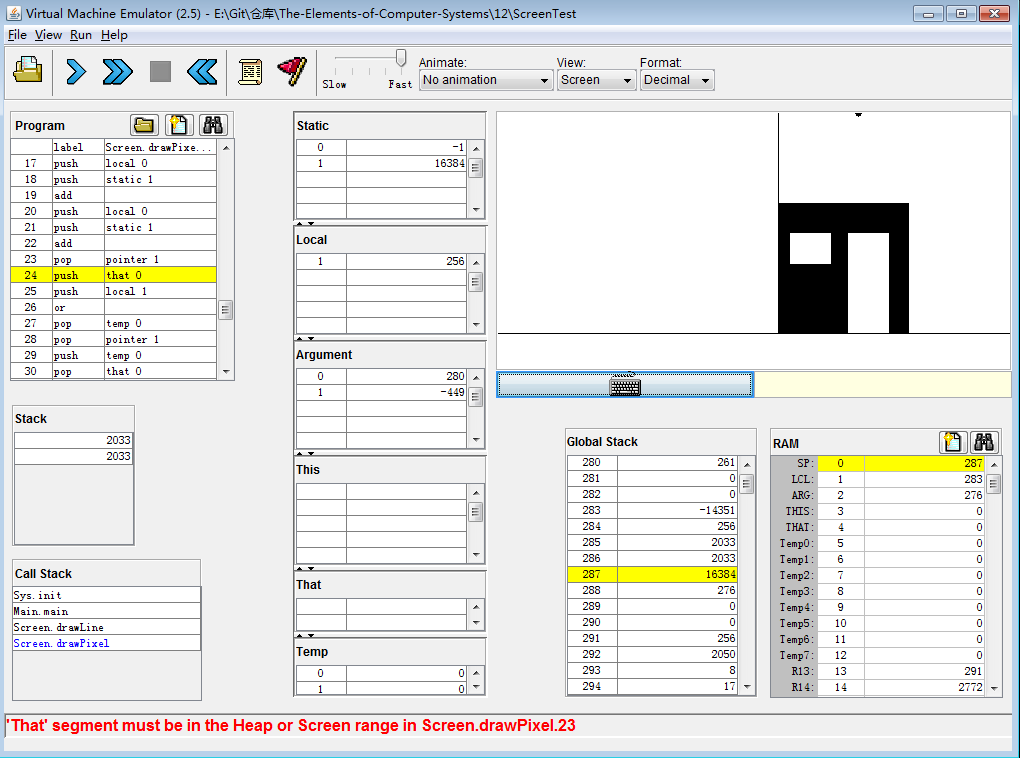Click the Breakpoints red flag icon
Image resolution: width=1020 pixels, height=758 pixels.
pyautogui.click(x=291, y=71)
